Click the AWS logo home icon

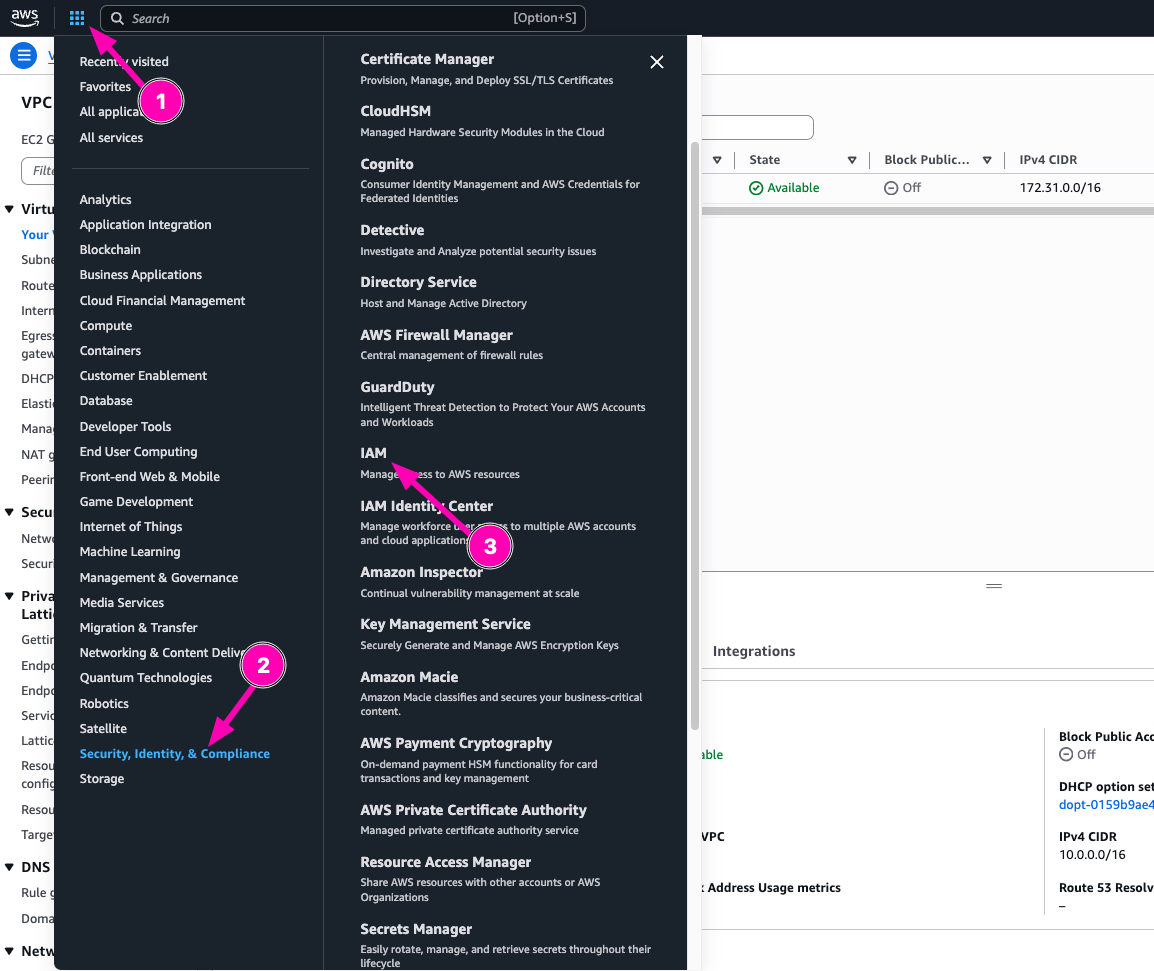25,18
